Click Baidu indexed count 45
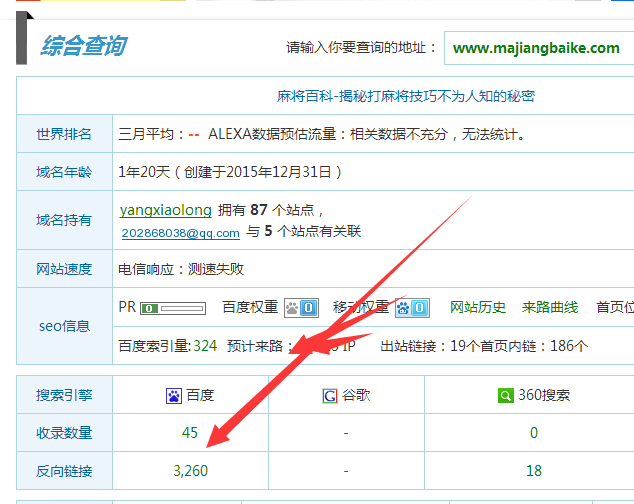Screen dimensions: 634x504 (x=189, y=433)
